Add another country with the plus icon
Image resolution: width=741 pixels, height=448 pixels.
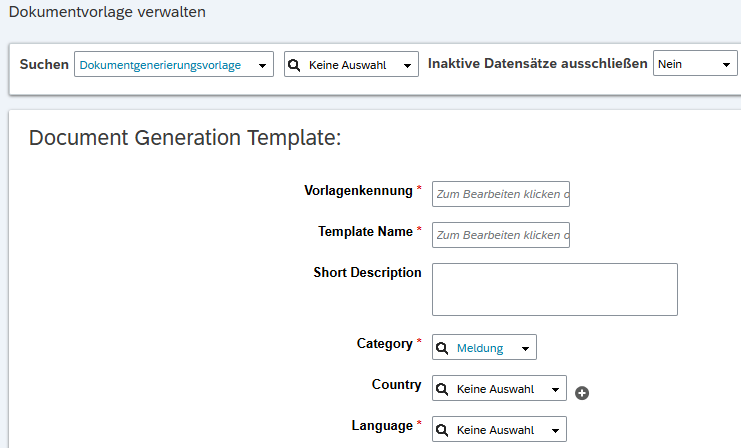[x=582, y=393]
